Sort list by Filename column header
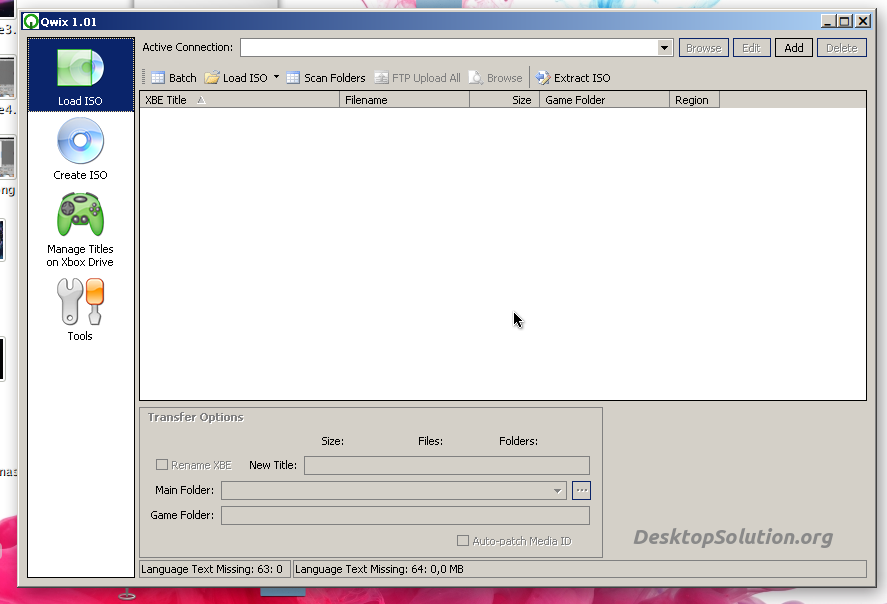 tap(404, 100)
